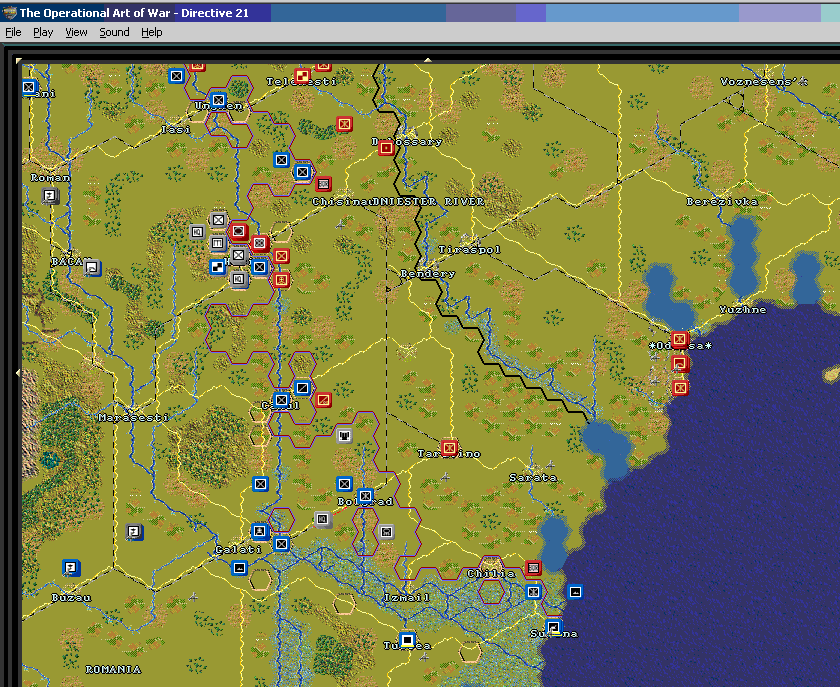Select the gray unit near Bacau
Screen dimensions: 840x687
click(92, 267)
